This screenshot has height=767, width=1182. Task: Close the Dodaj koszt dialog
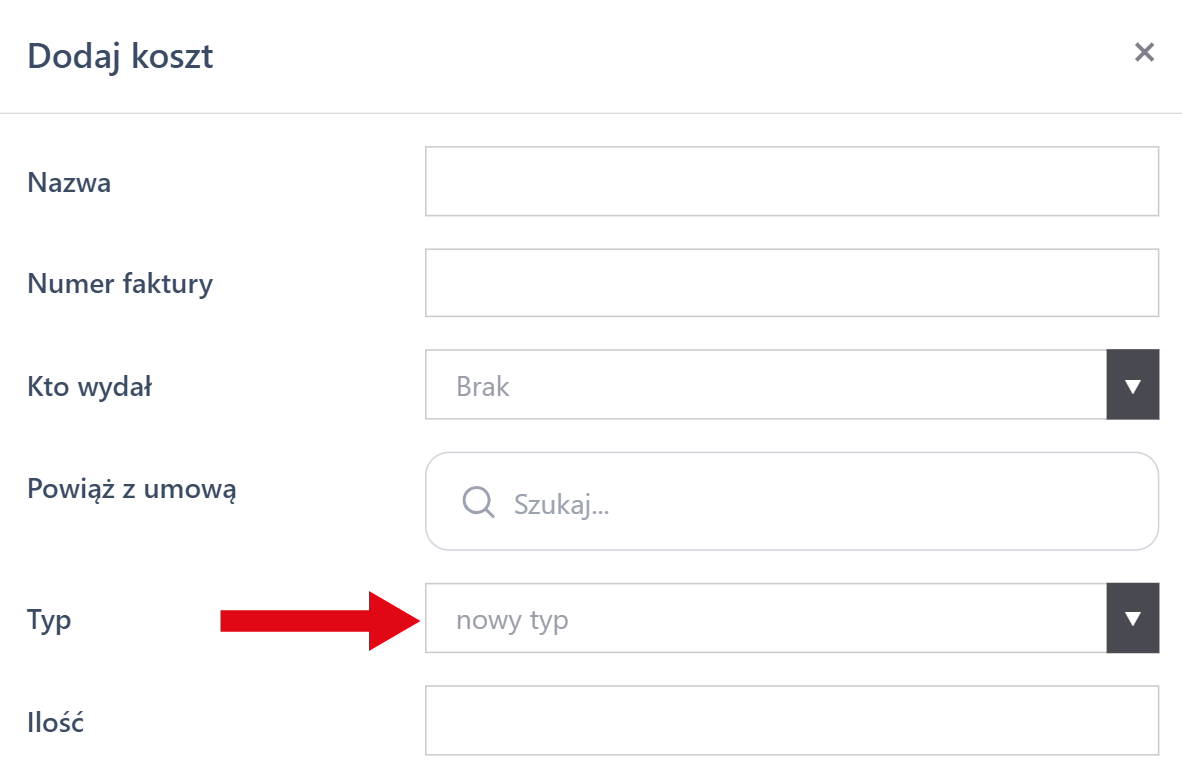click(x=1144, y=53)
